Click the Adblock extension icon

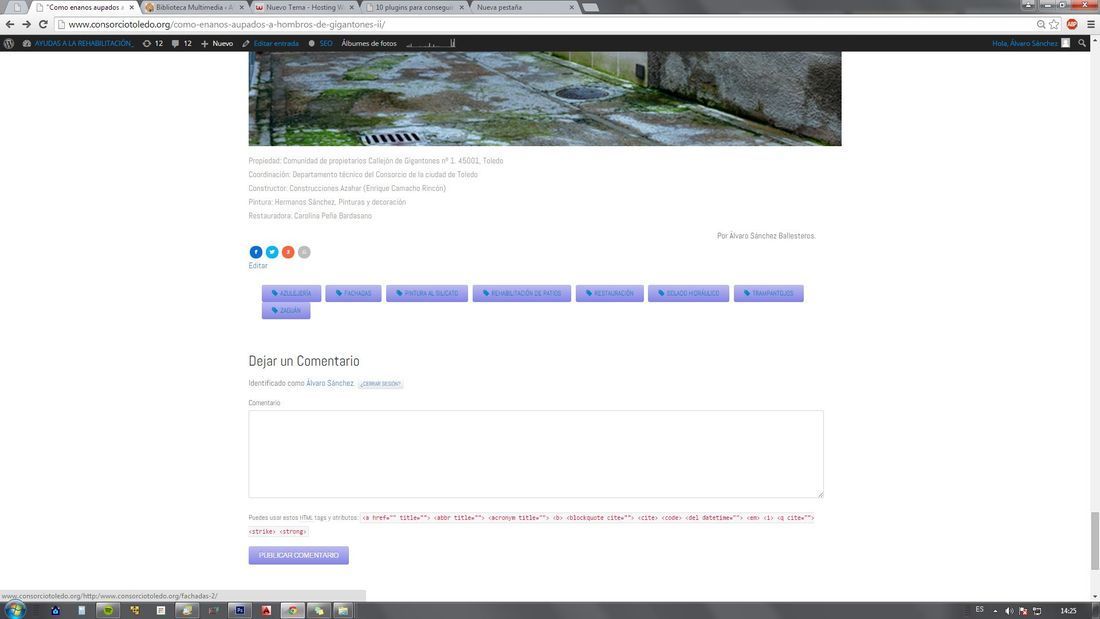point(1071,25)
